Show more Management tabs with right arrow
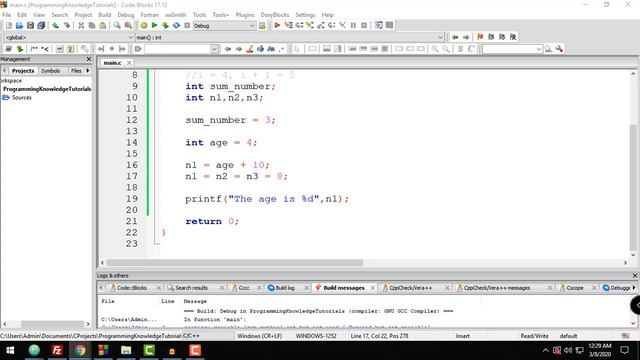 point(88,71)
